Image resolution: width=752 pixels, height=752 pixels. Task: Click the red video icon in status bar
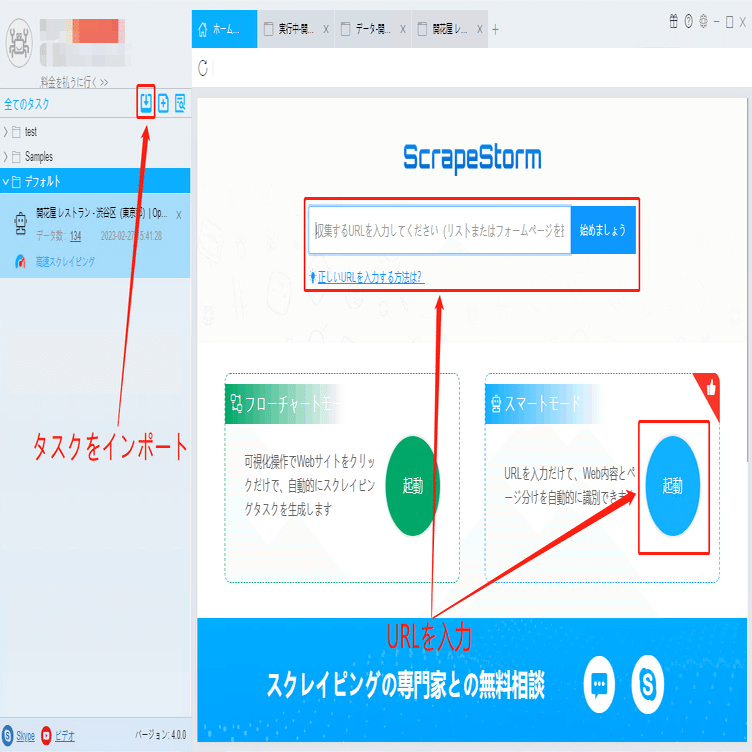click(x=46, y=735)
